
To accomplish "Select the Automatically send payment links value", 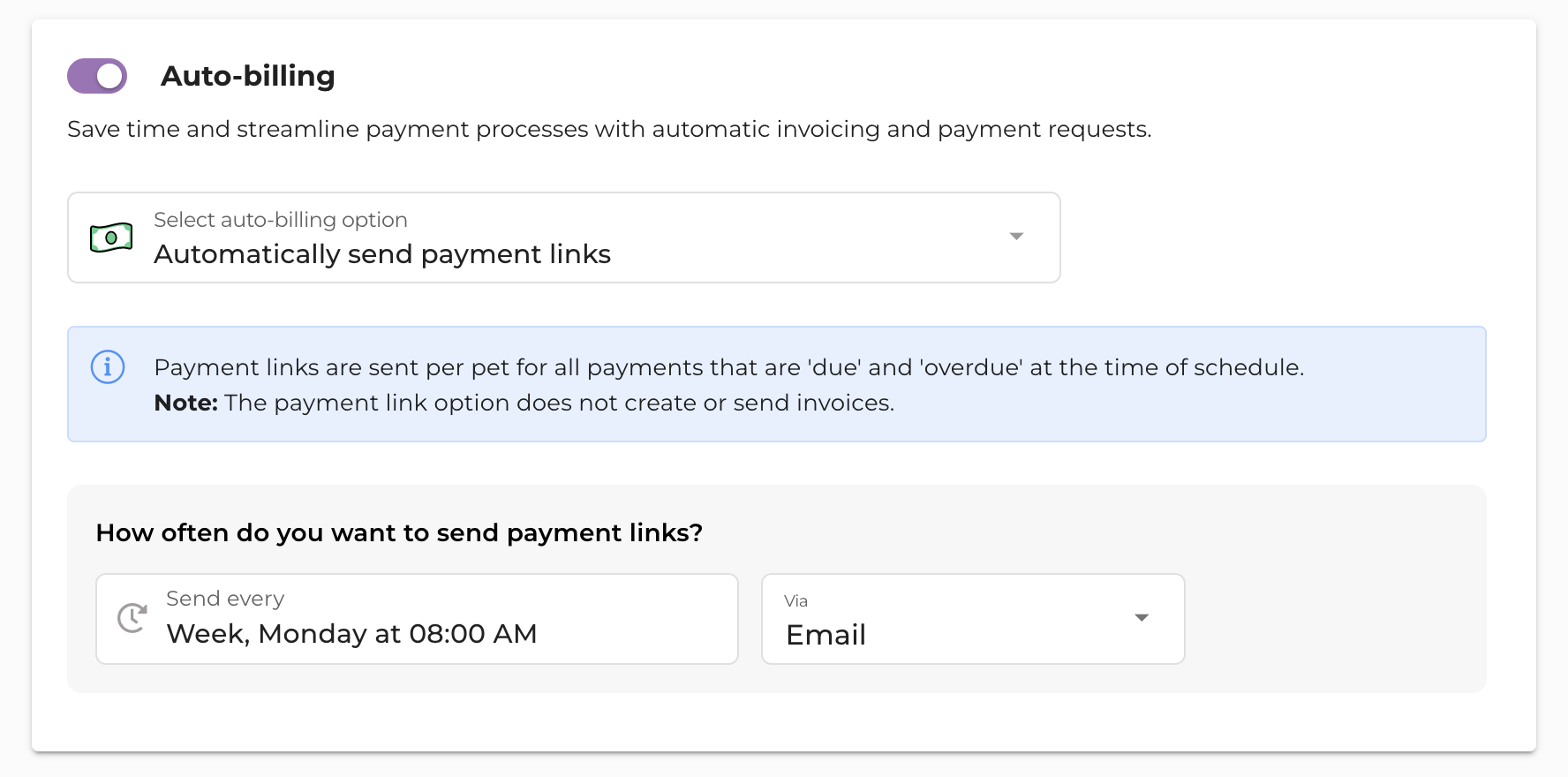I will point(382,254).
